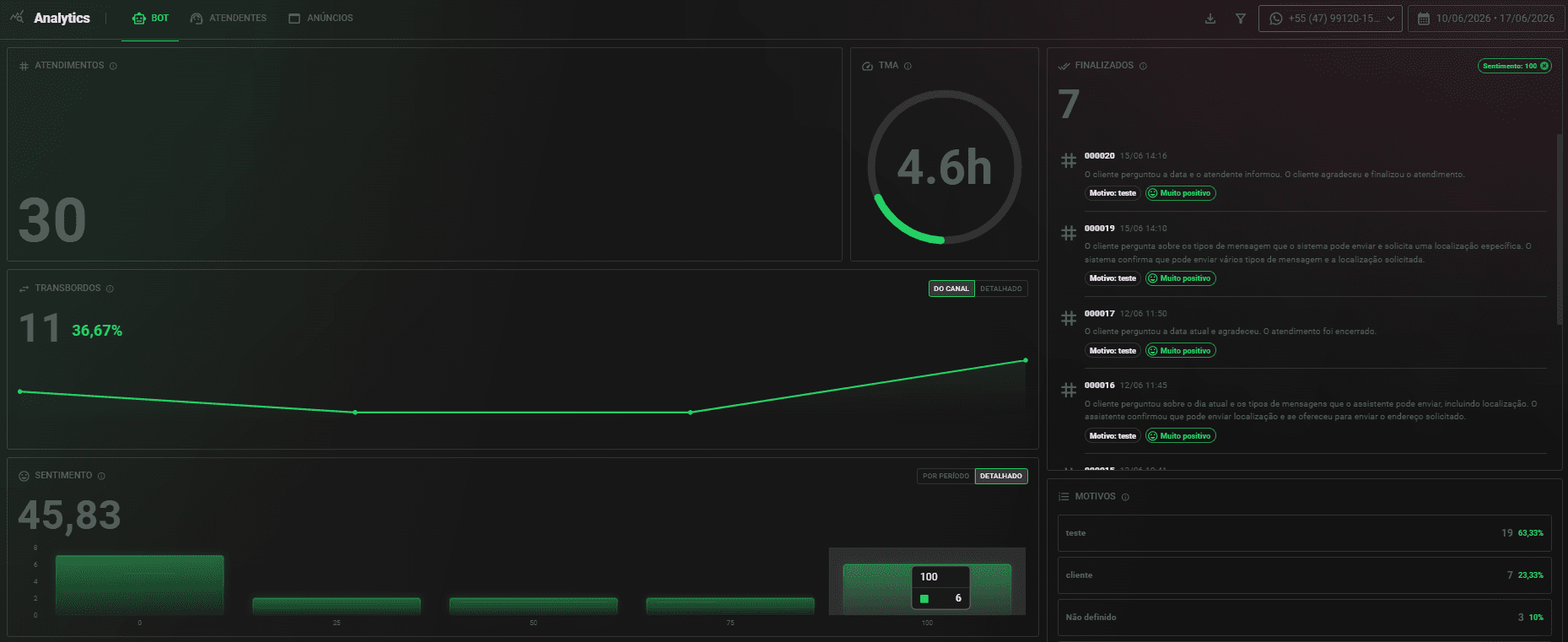Screen dimensions: 1568x642
Task: Open the WhatsApp number channel dropdown
Action: tap(1330, 19)
